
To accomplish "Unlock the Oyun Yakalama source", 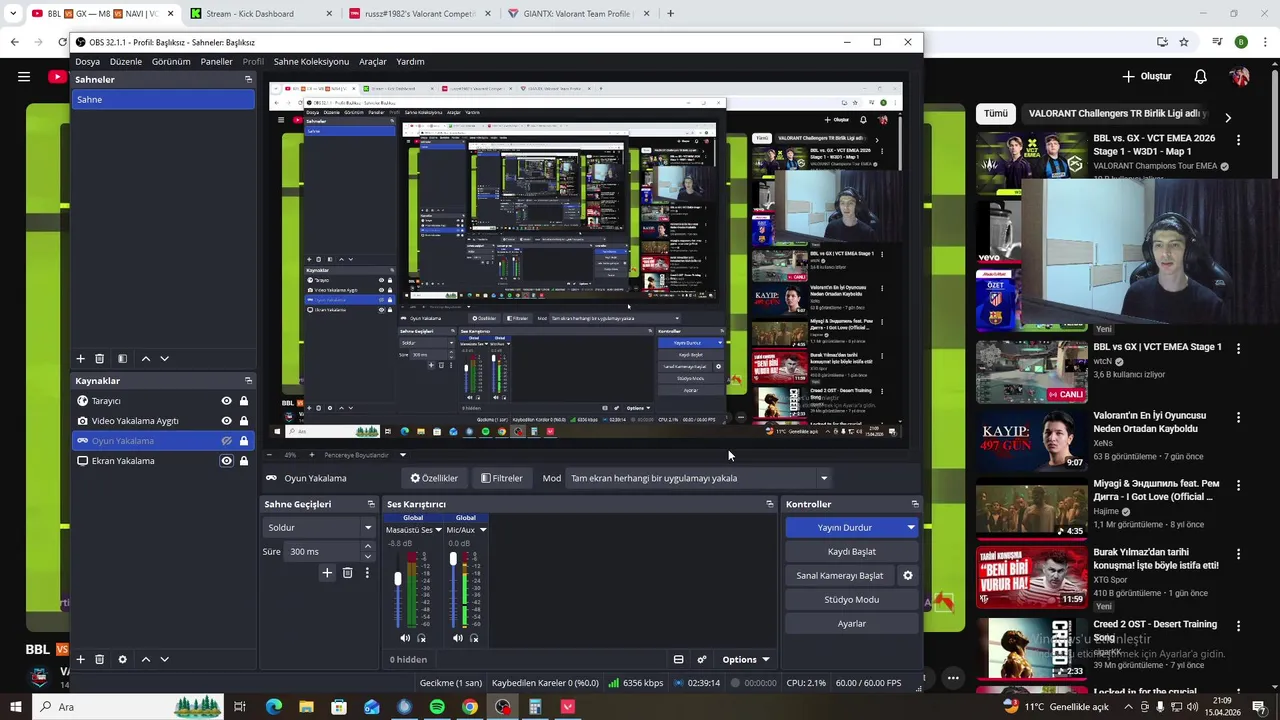I will pyautogui.click(x=244, y=441).
